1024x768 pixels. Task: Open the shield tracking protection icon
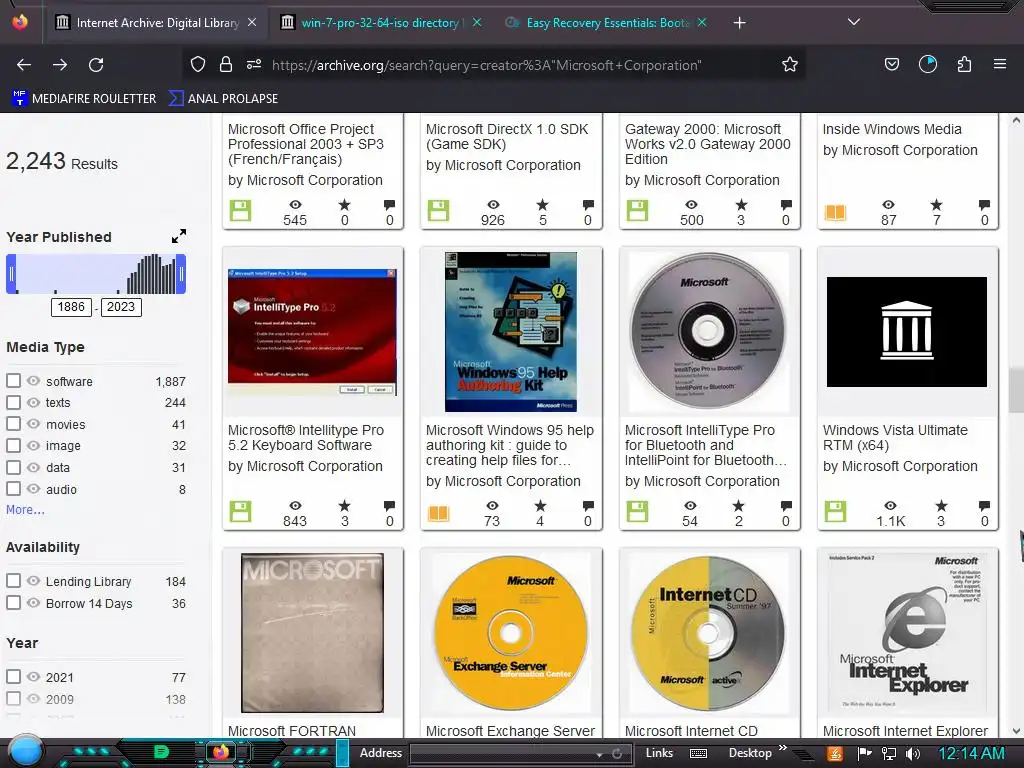pos(198,65)
